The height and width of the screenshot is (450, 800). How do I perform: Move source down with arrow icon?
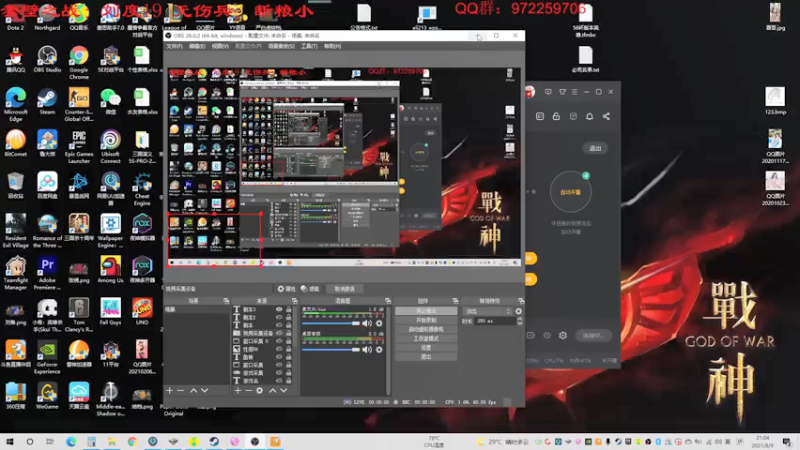pos(284,390)
